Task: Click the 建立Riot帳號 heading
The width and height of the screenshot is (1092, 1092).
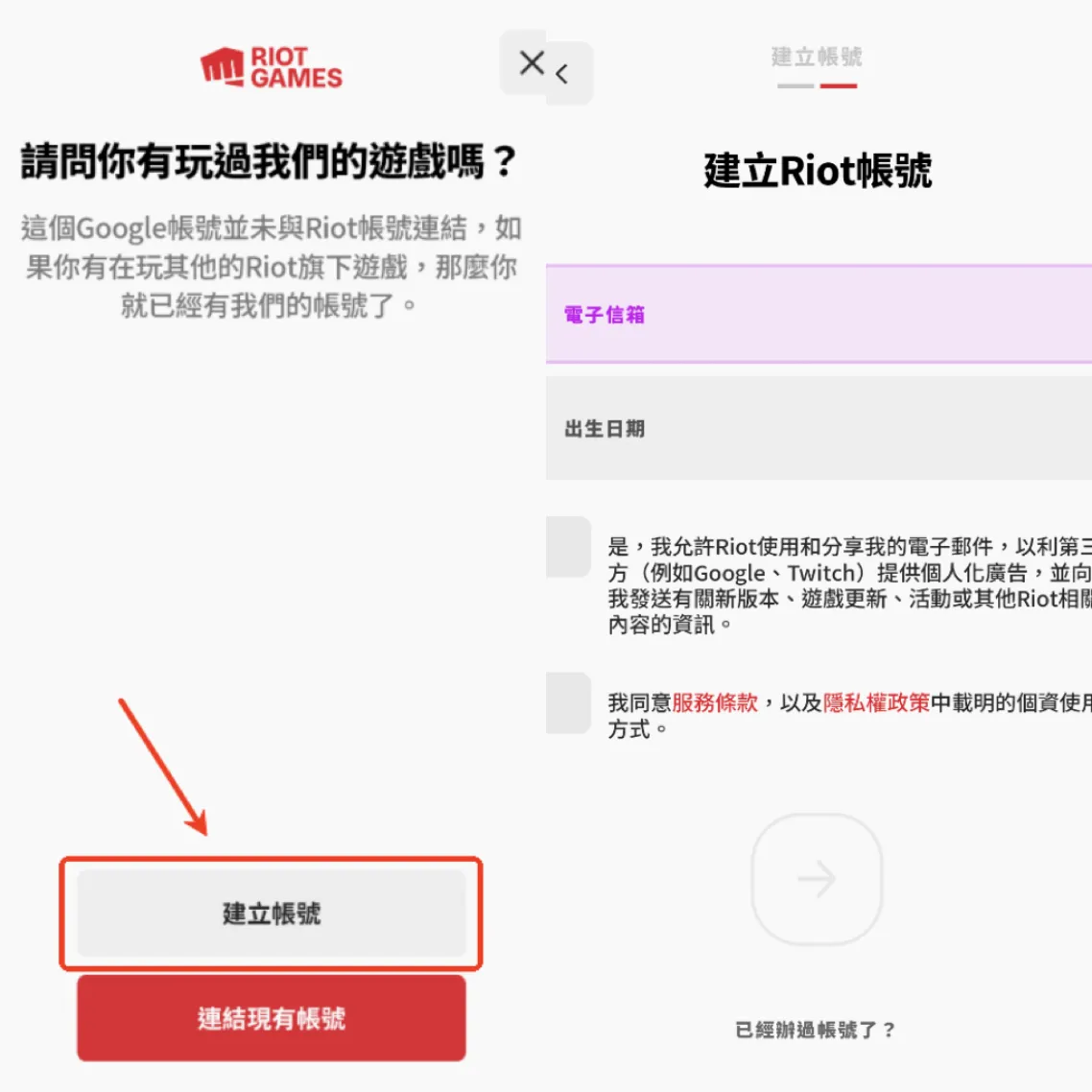Action: pos(818,171)
